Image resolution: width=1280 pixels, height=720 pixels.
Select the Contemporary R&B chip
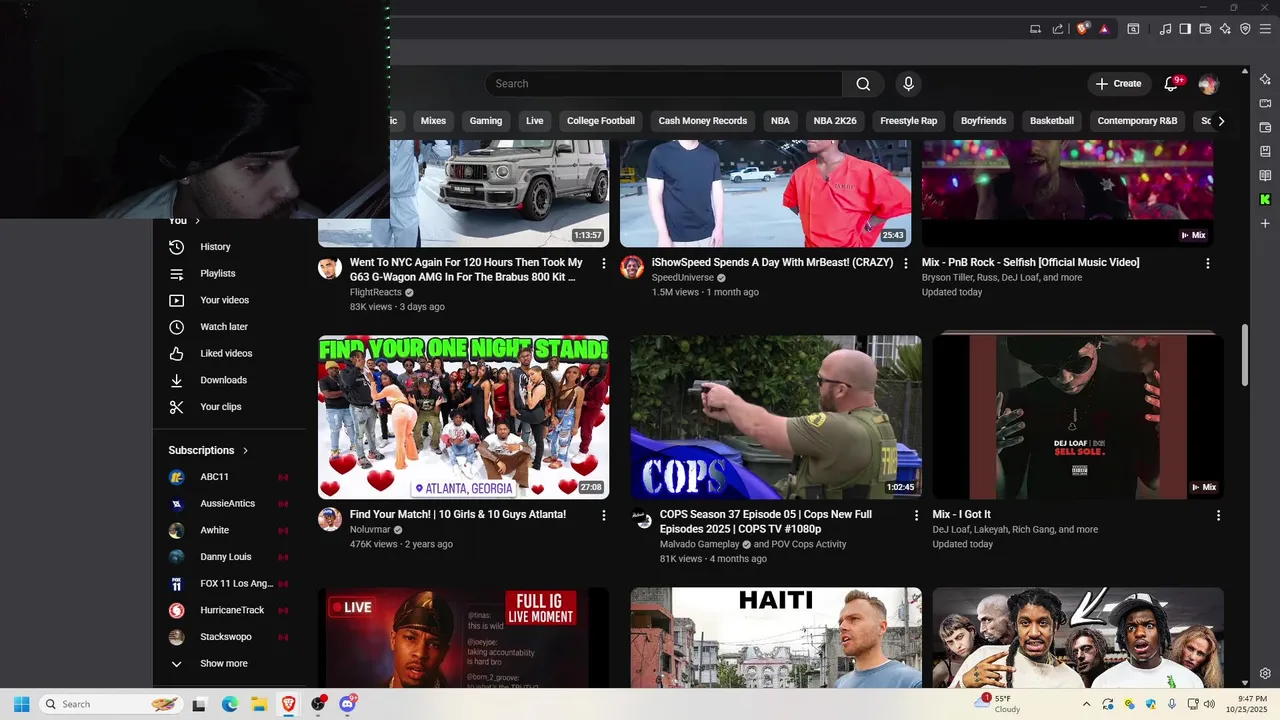click(1137, 121)
